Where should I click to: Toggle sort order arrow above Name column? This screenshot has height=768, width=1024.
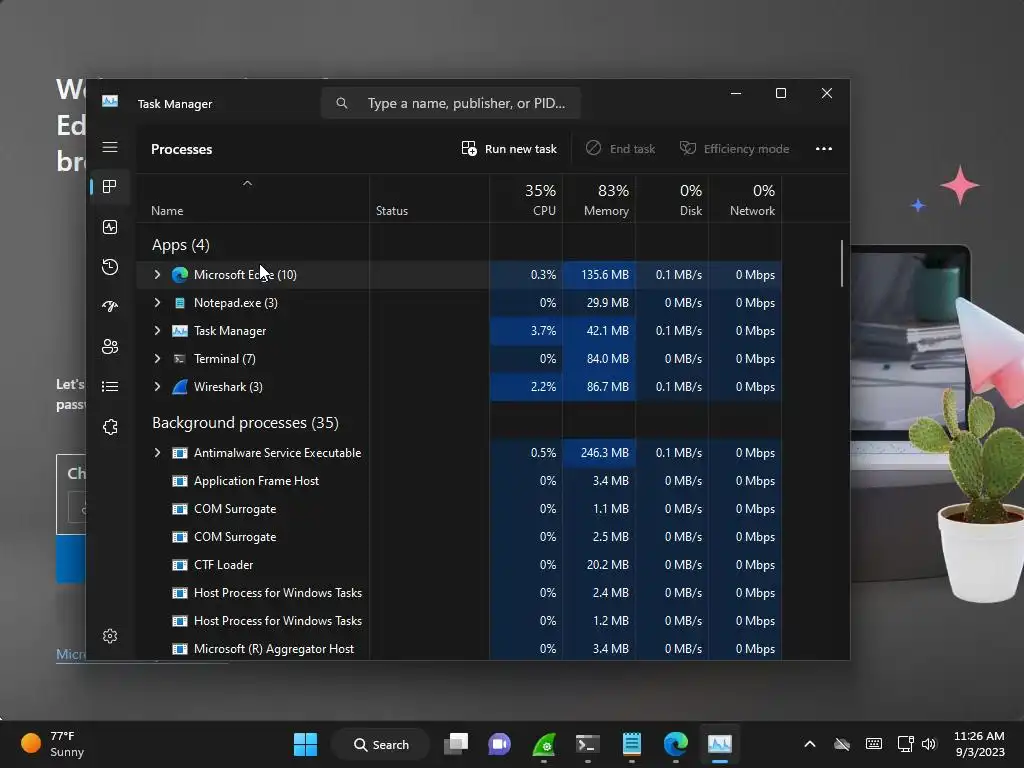point(248,184)
